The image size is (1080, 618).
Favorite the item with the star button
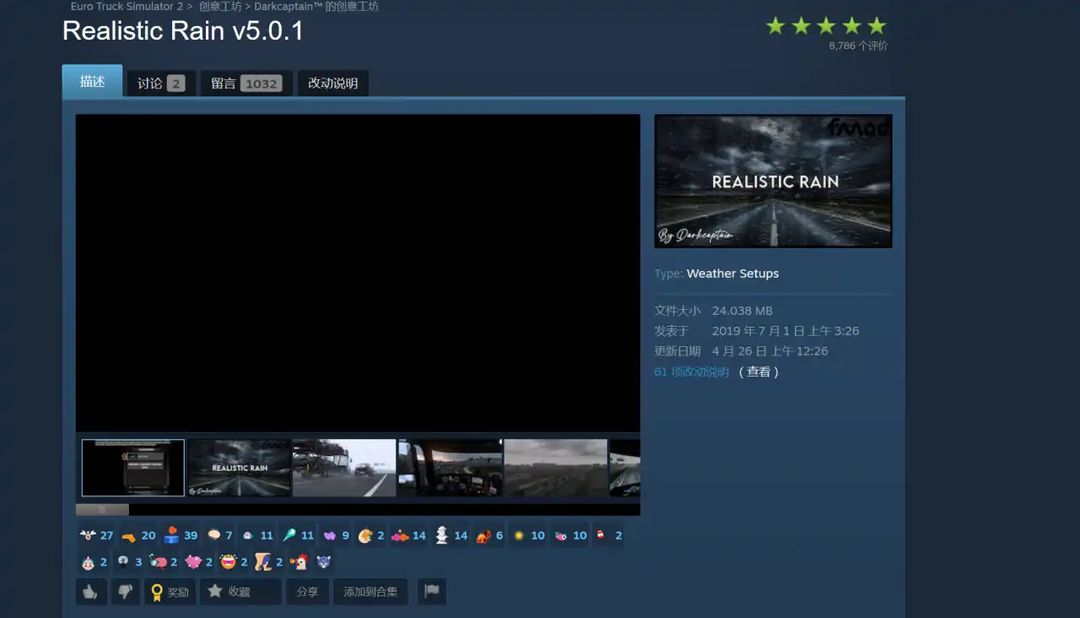pyautogui.click(x=240, y=592)
